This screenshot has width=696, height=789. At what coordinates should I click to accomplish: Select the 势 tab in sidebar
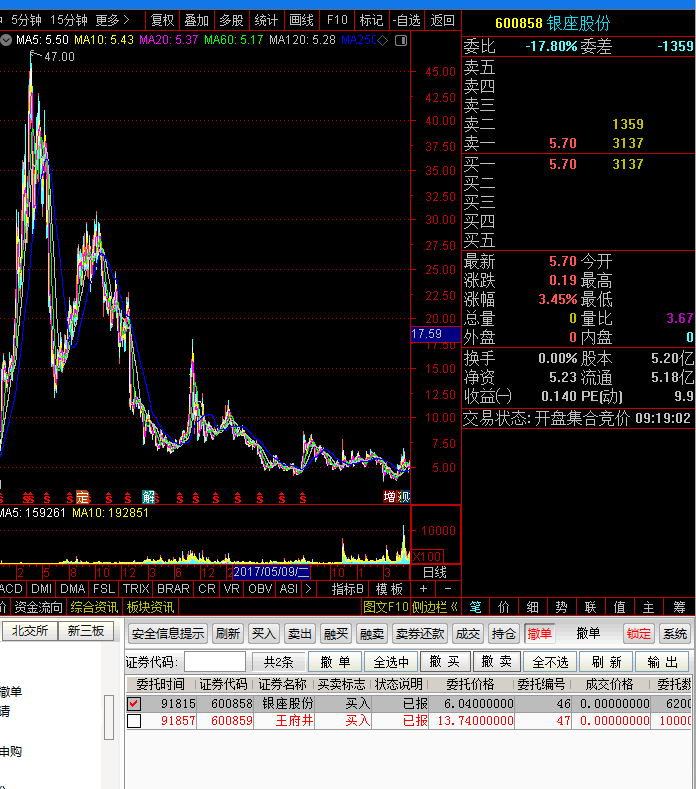click(561, 607)
